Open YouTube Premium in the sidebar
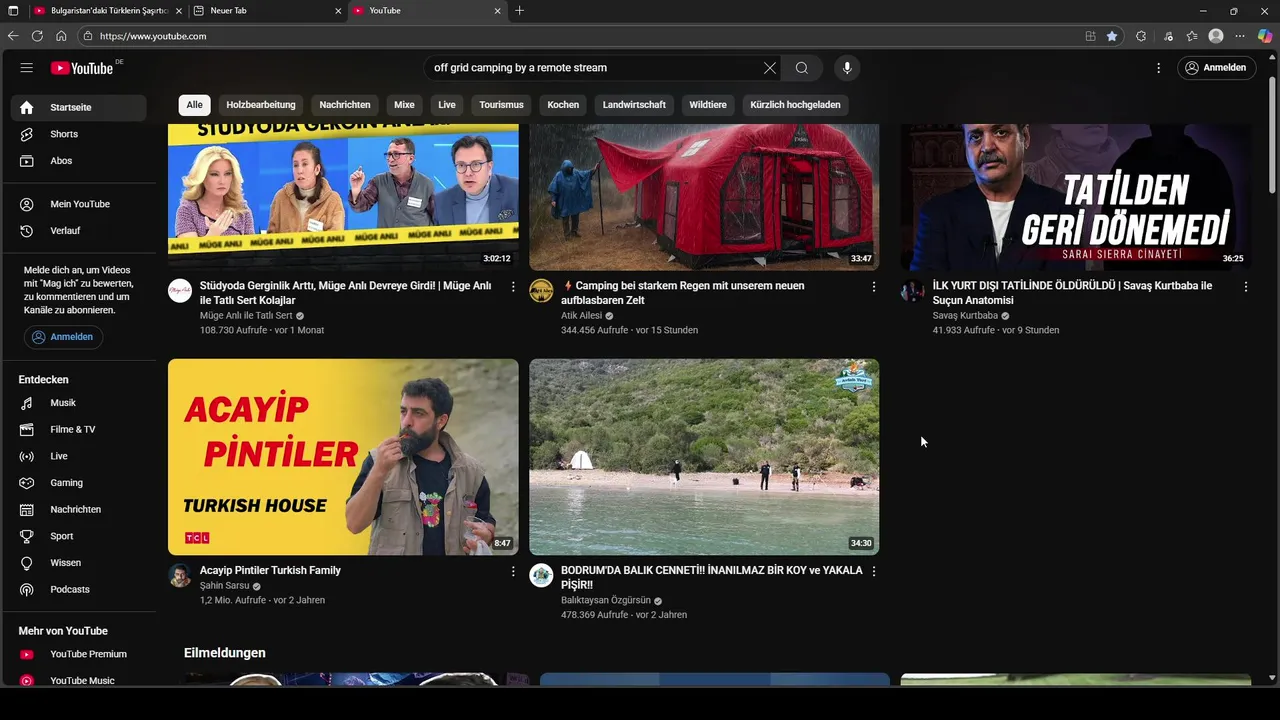 tap(80, 654)
